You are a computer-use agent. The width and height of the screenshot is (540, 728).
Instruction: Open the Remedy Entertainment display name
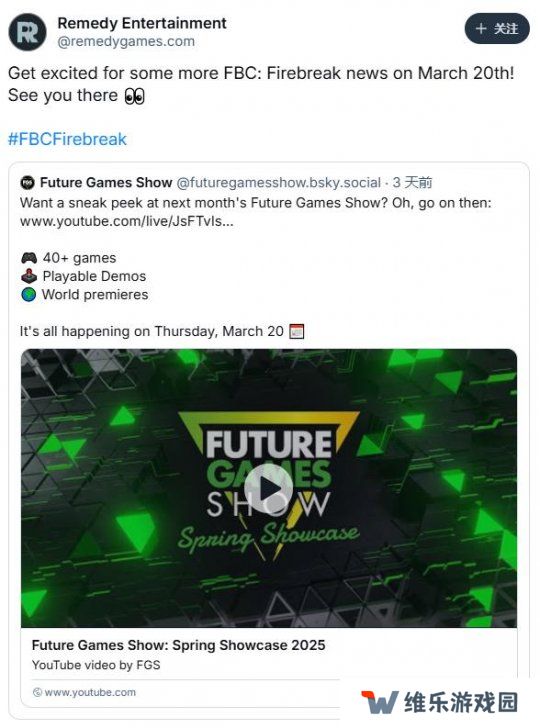(142, 23)
